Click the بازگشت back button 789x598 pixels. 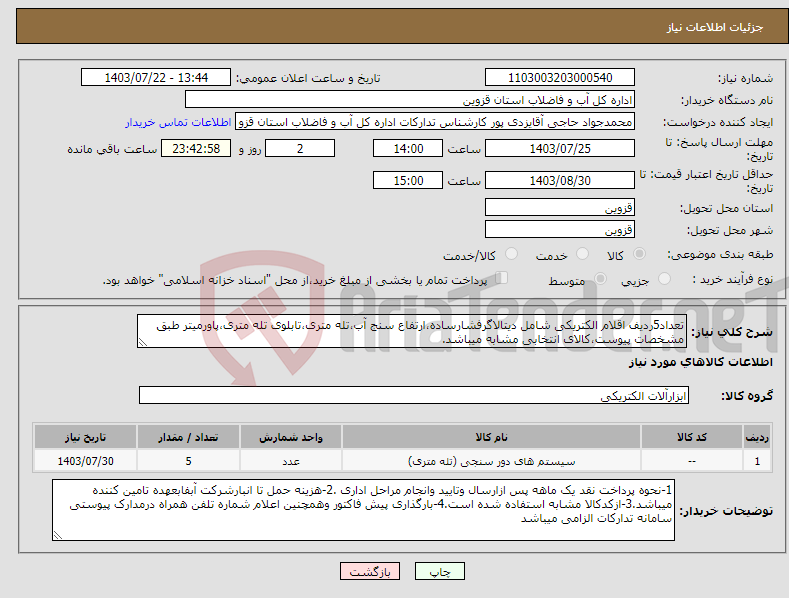[370, 571]
